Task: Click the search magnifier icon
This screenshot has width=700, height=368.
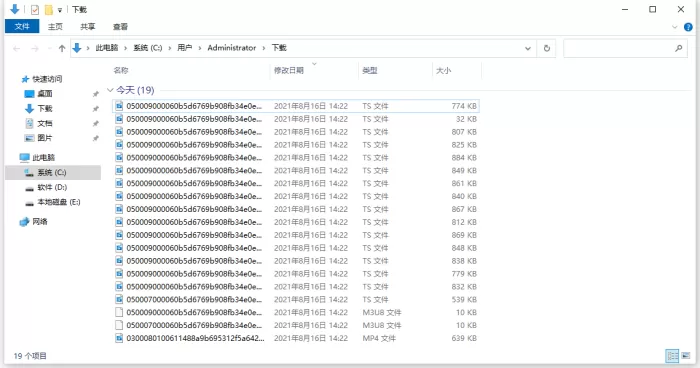Action: point(679,48)
